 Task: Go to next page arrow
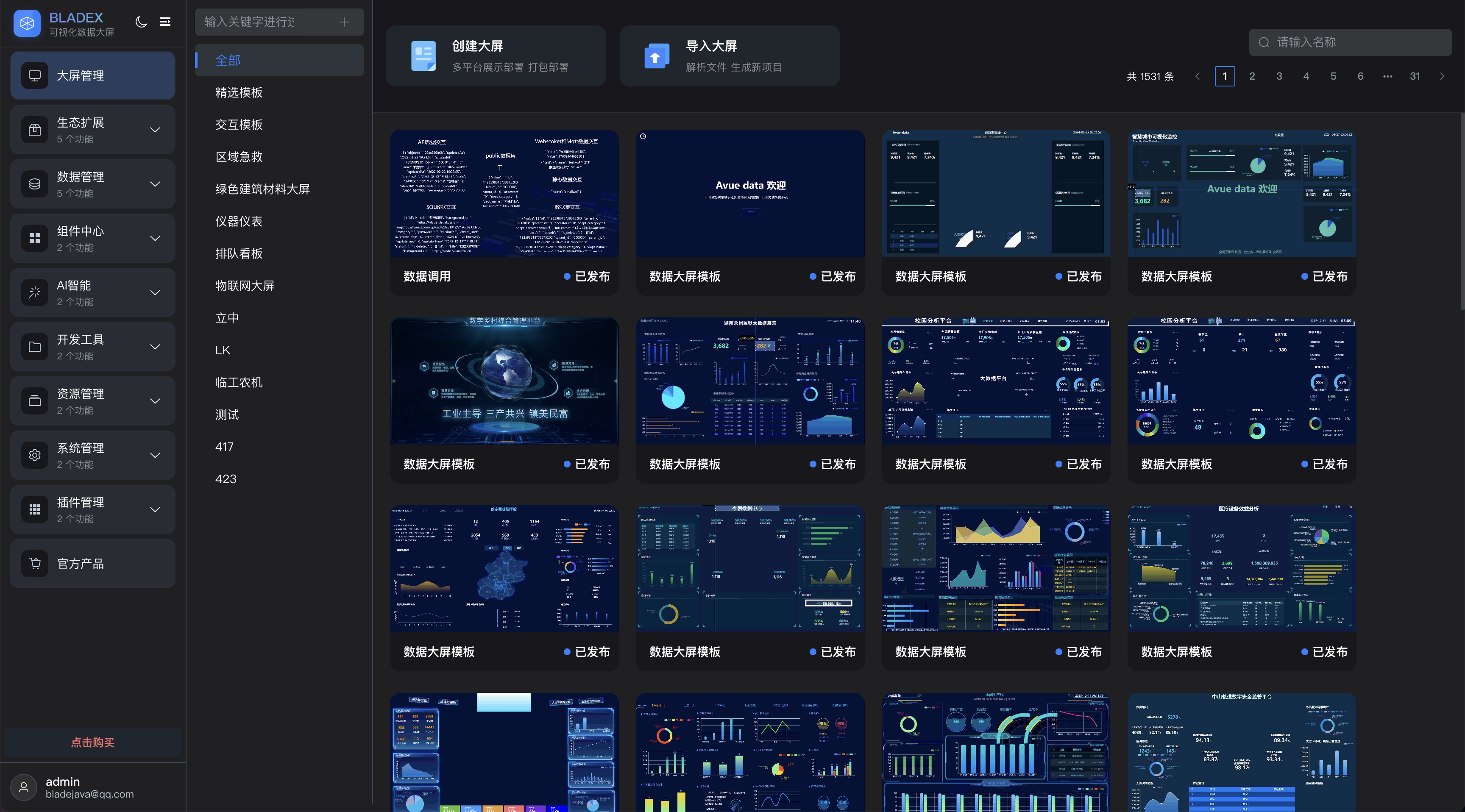click(1442, 76)
